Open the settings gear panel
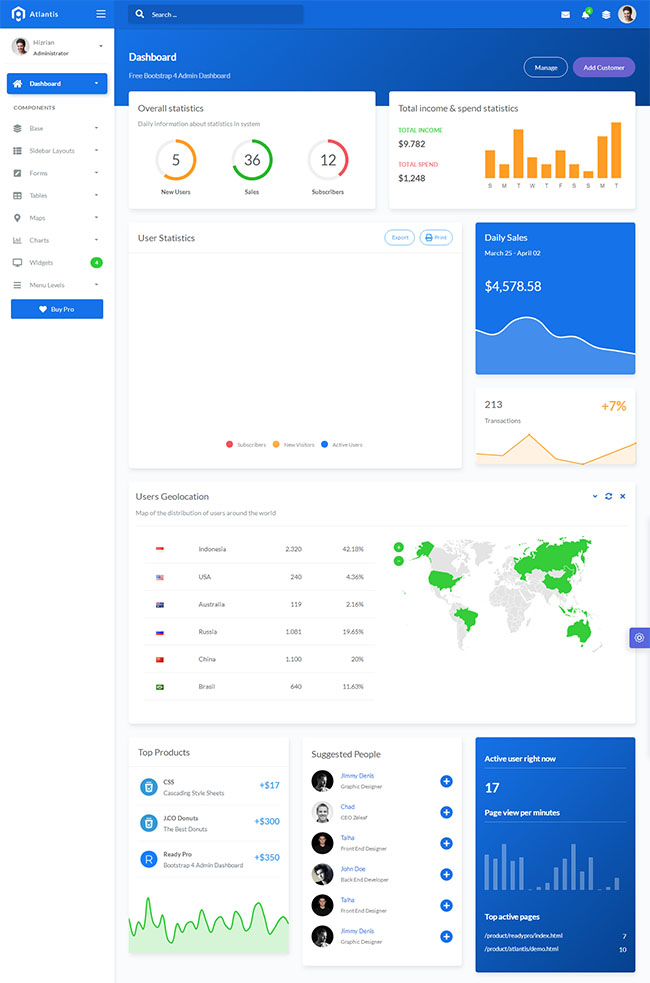This screenshot has width=650, height=983. pos(639,637)
